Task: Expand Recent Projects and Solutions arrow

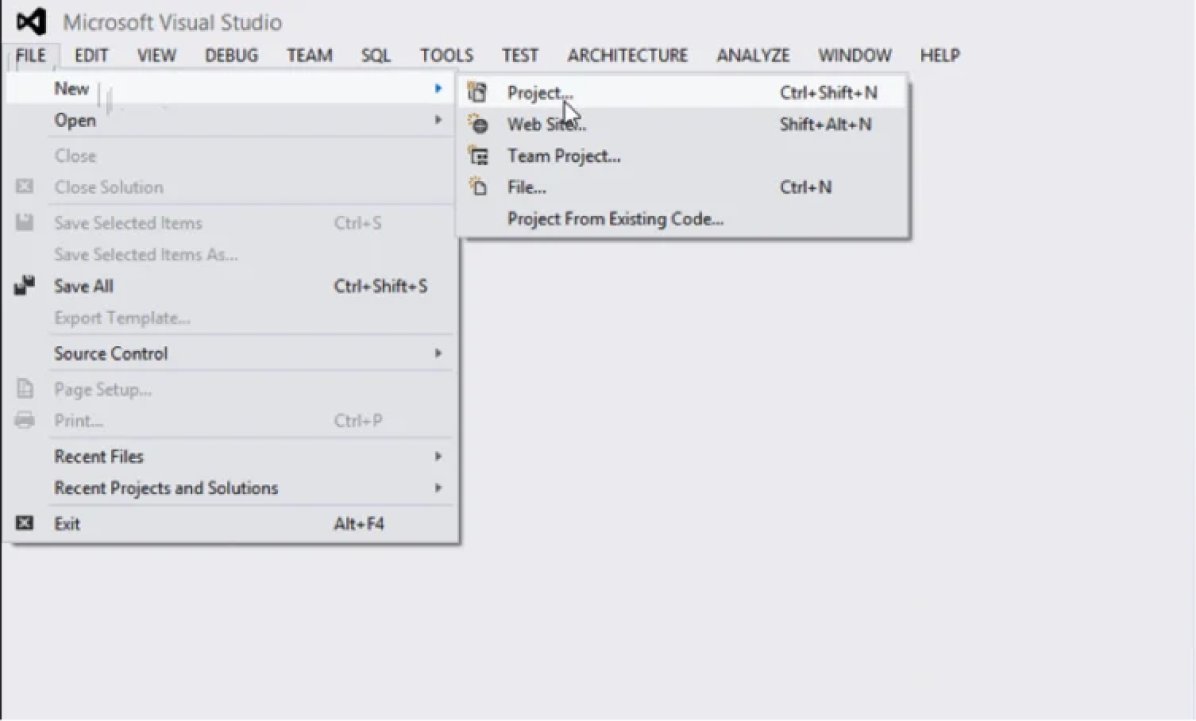Action: point(438,488)
